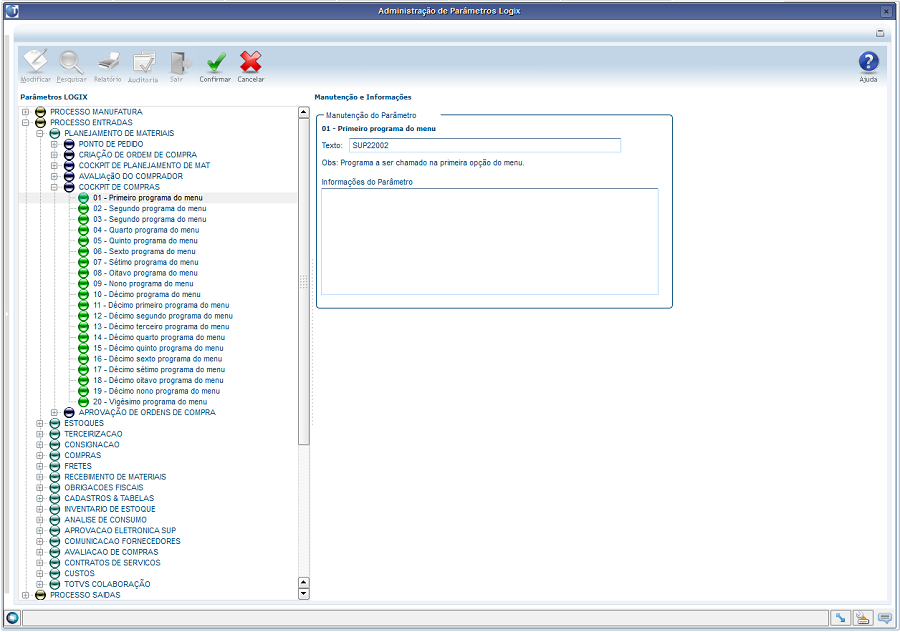Screen dimensions: 900x632
Task: Select 02 - Segundo programa do menu
Action: [150, 208]
